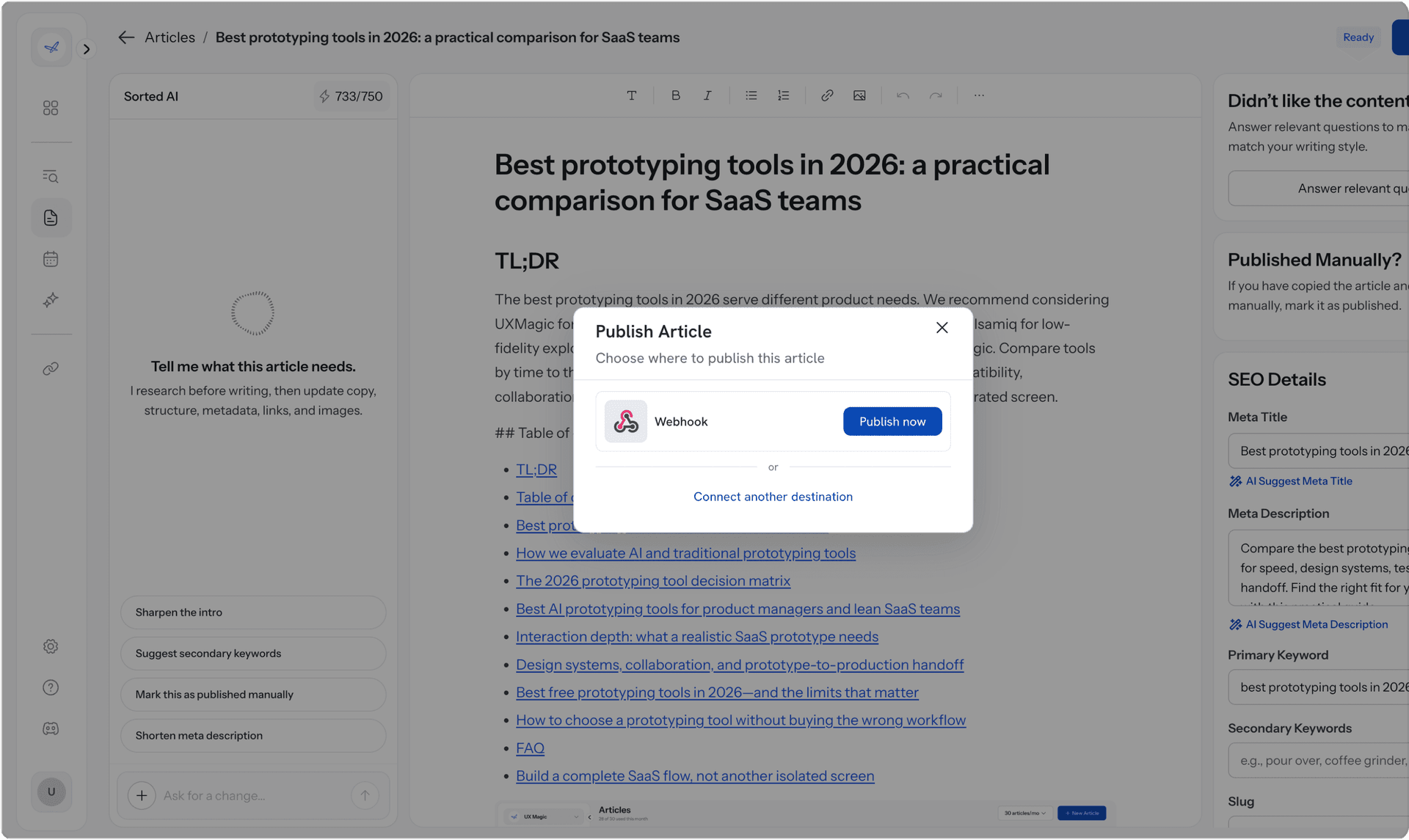Open the search list icon in sidebar

click(x=51, y=176)
